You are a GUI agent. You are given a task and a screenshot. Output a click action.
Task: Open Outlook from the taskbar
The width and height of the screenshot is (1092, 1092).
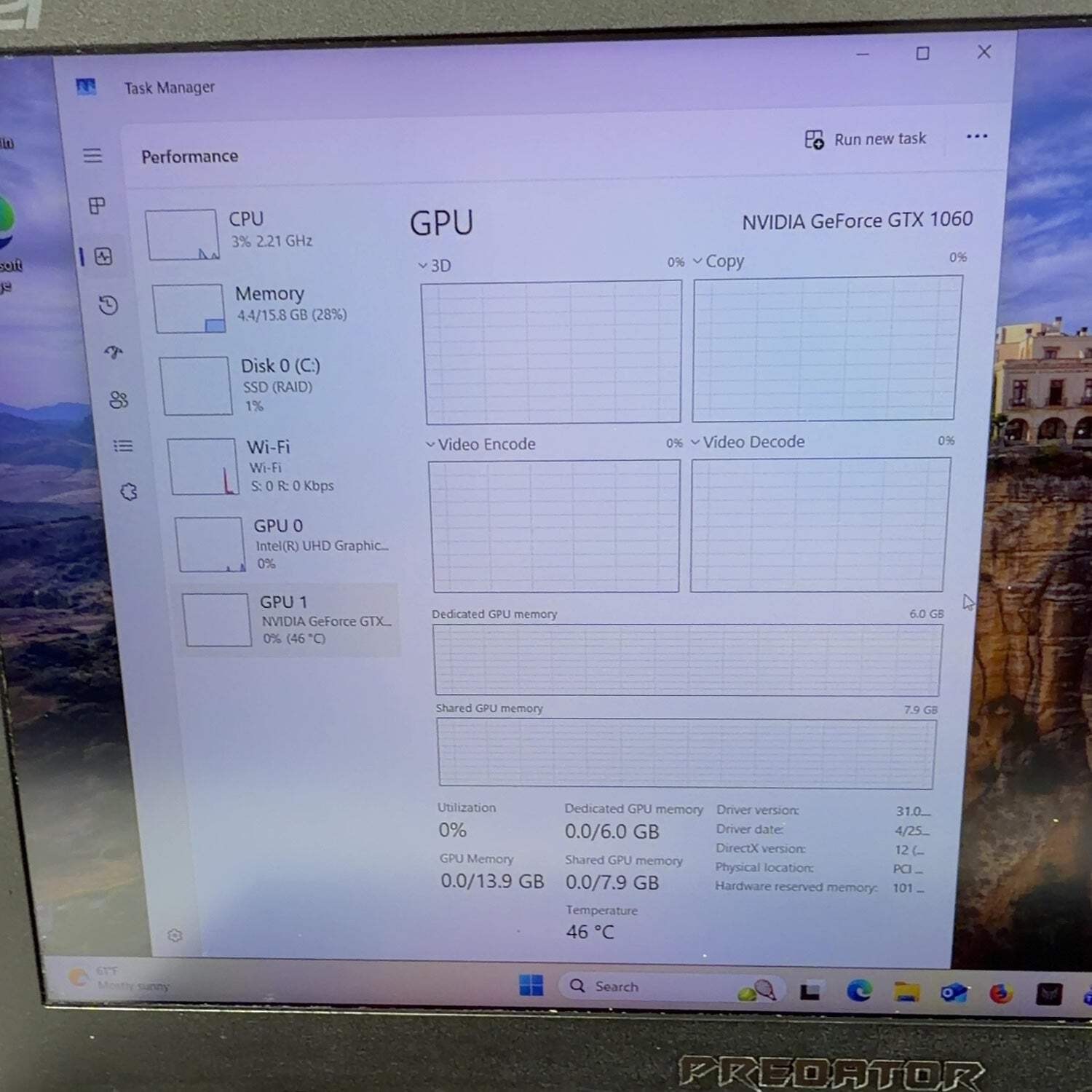point(954,992)
